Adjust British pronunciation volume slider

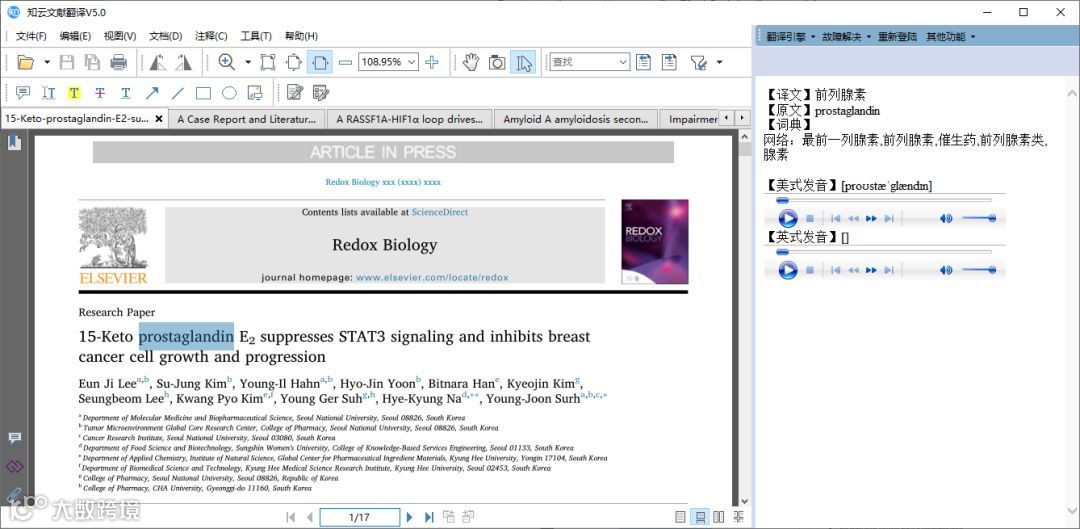979,270
